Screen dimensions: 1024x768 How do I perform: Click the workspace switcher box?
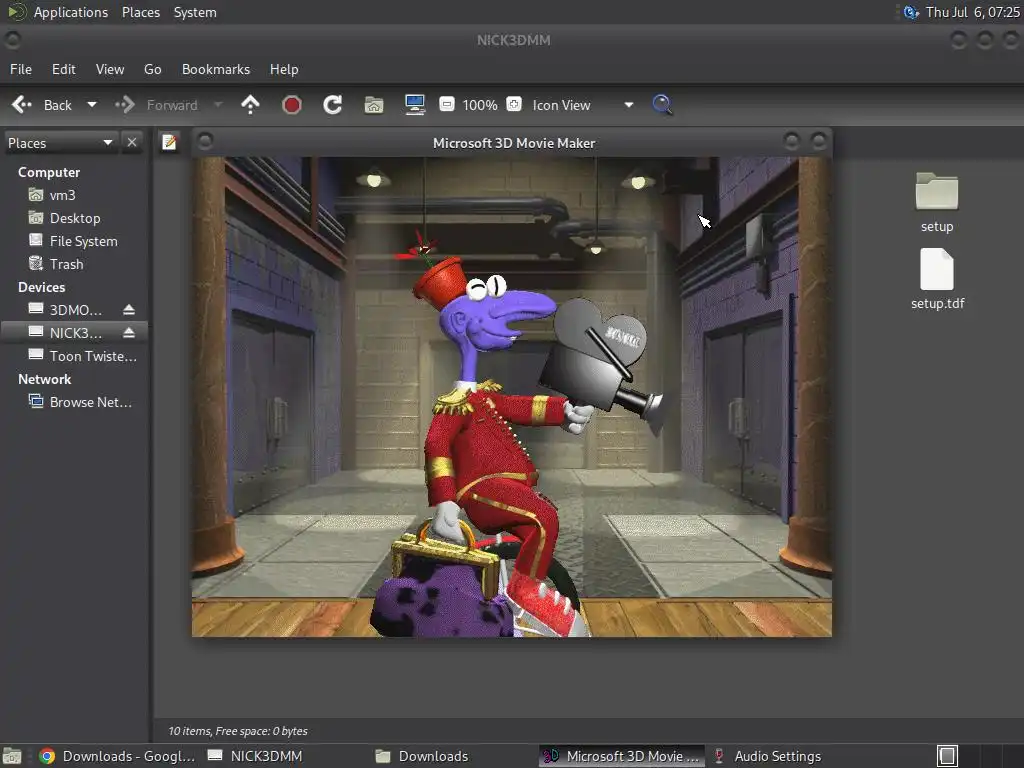coord(947,756)
